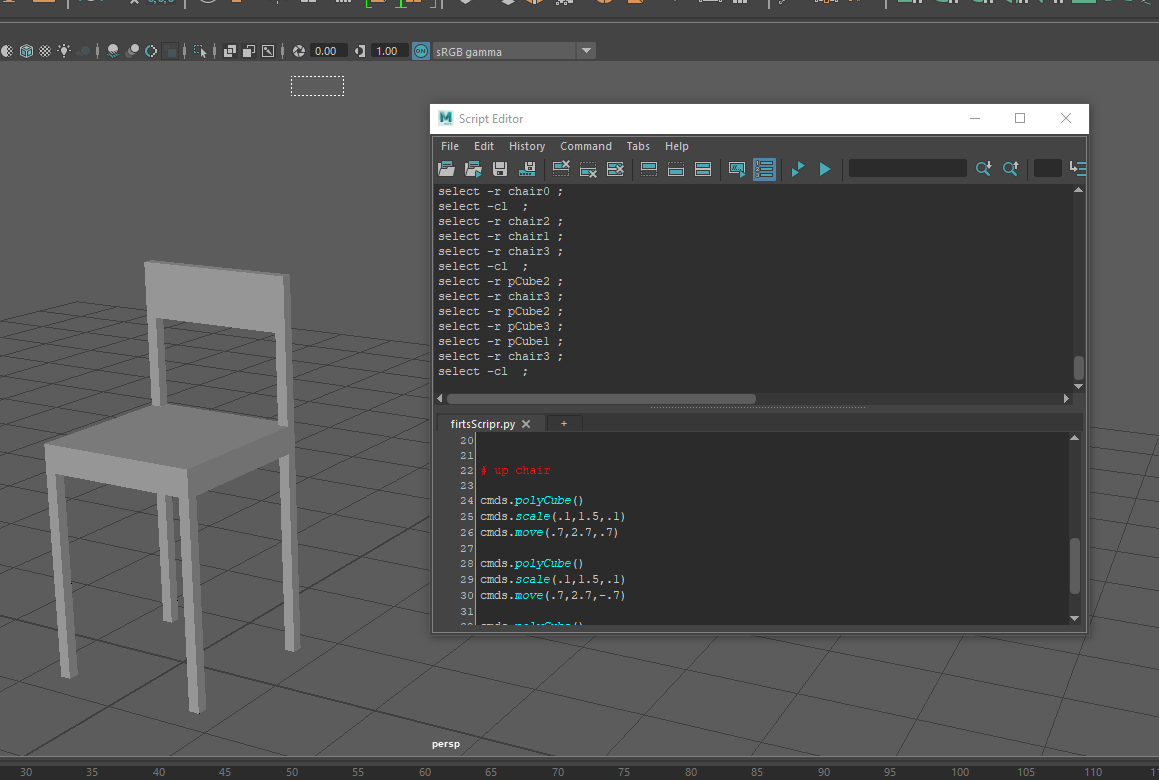1159x780 pixels.
Task: Toggle multisample anti-aliasing icon
Action: tap(151, 51)
